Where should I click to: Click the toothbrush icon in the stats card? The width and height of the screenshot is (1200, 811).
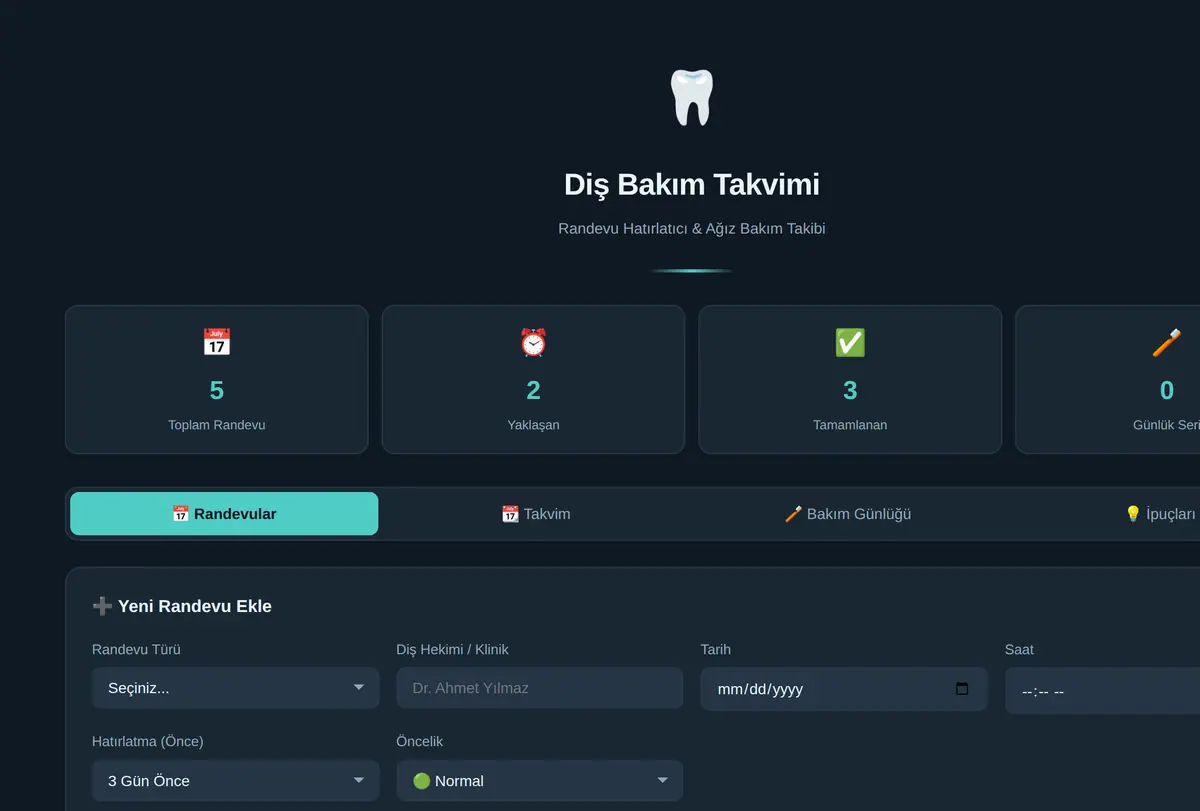click(x=1166, y=343)
